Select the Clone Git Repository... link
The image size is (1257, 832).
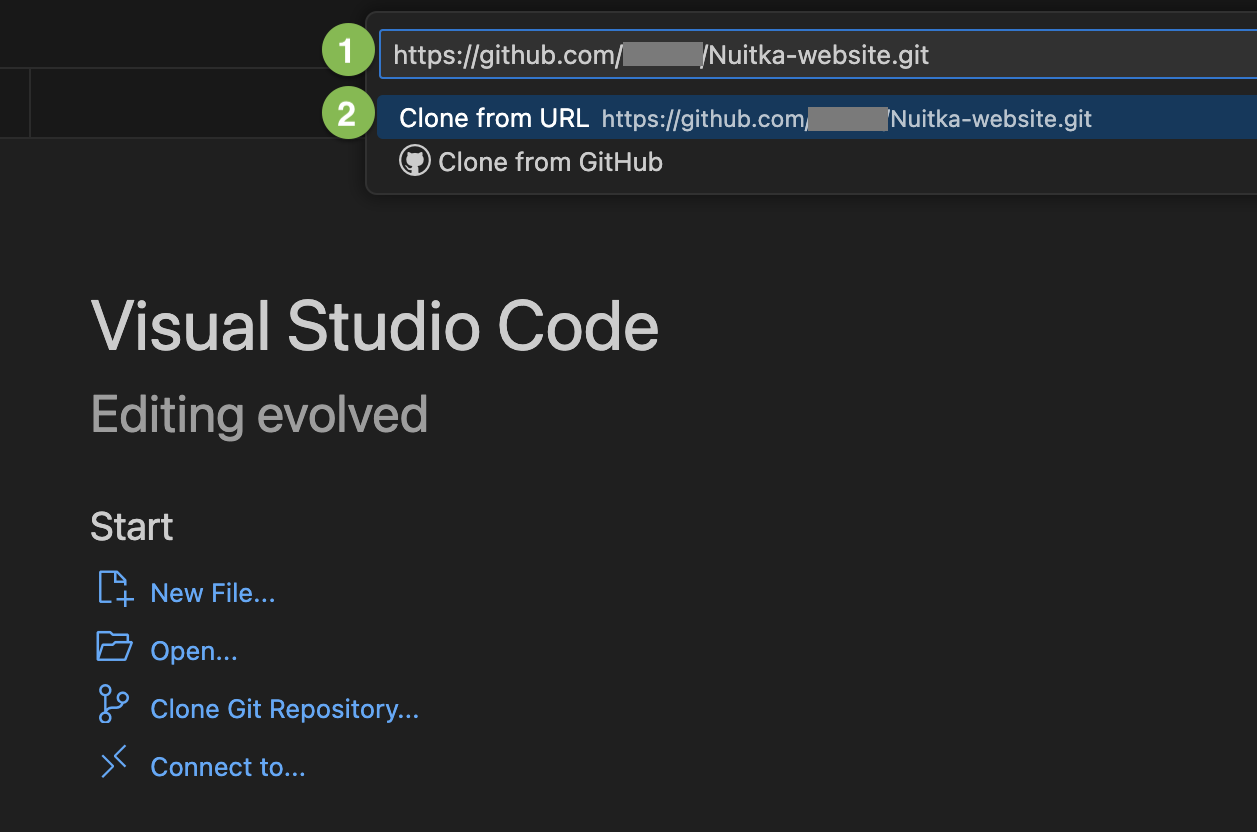tap(284, 709)
